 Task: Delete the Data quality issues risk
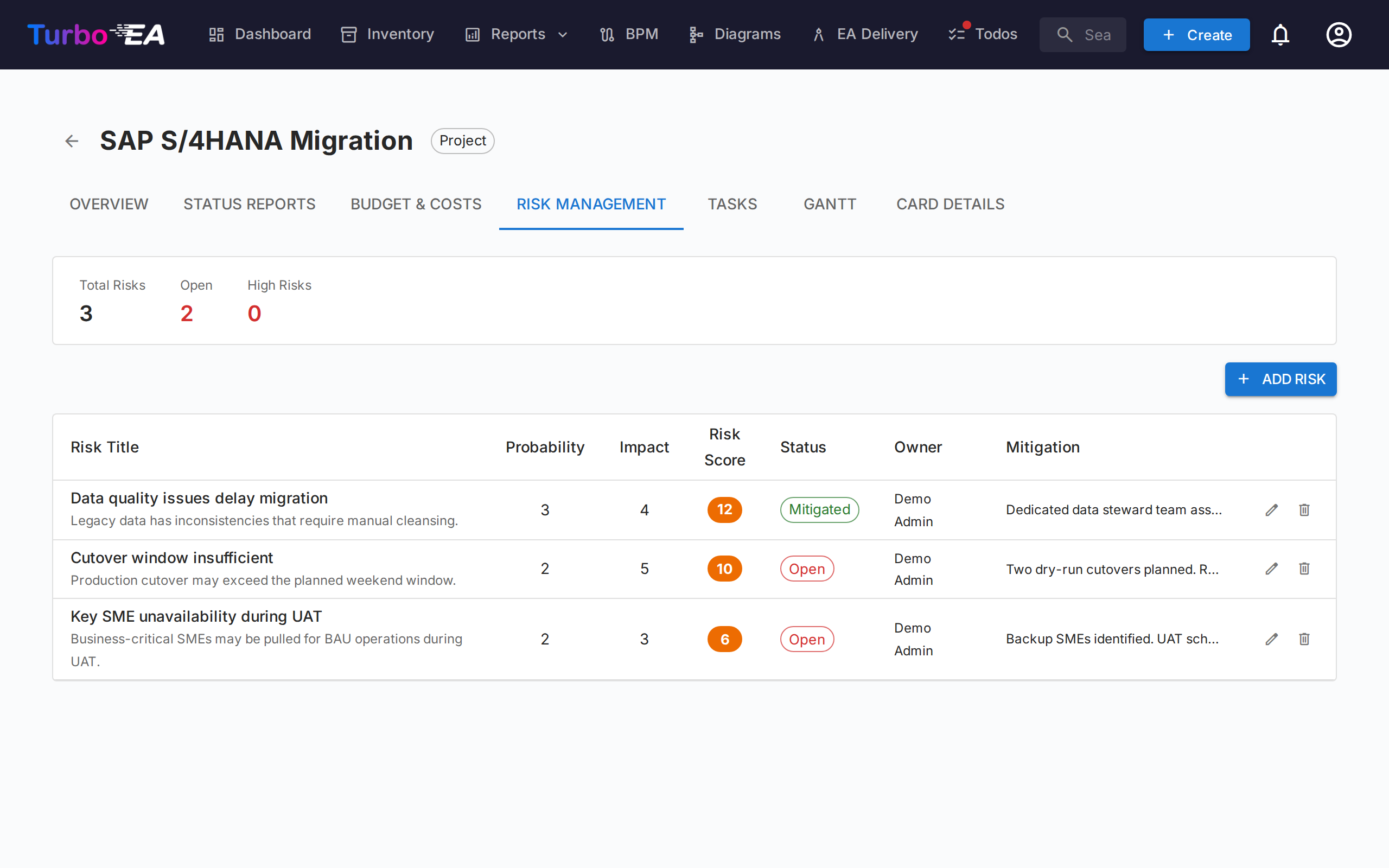tap(1304, 510)
